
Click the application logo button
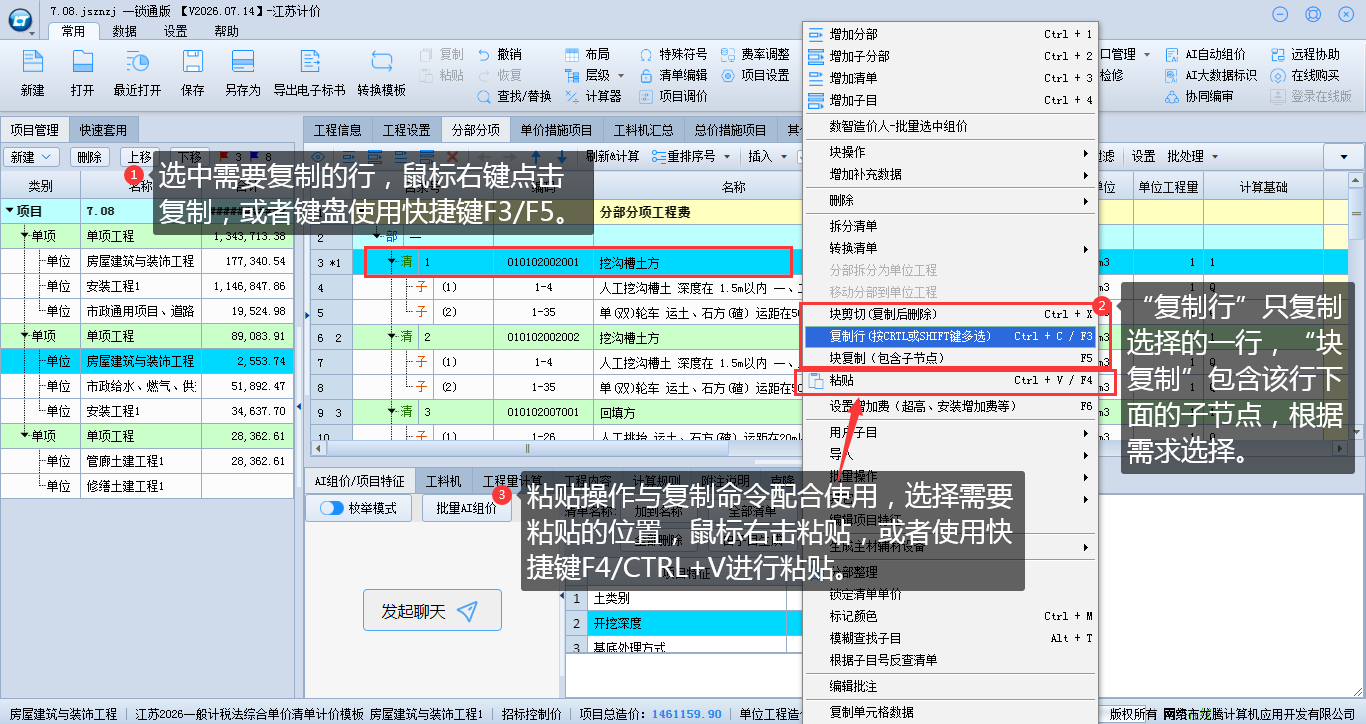pyautogui.click(x=19, y=19)
